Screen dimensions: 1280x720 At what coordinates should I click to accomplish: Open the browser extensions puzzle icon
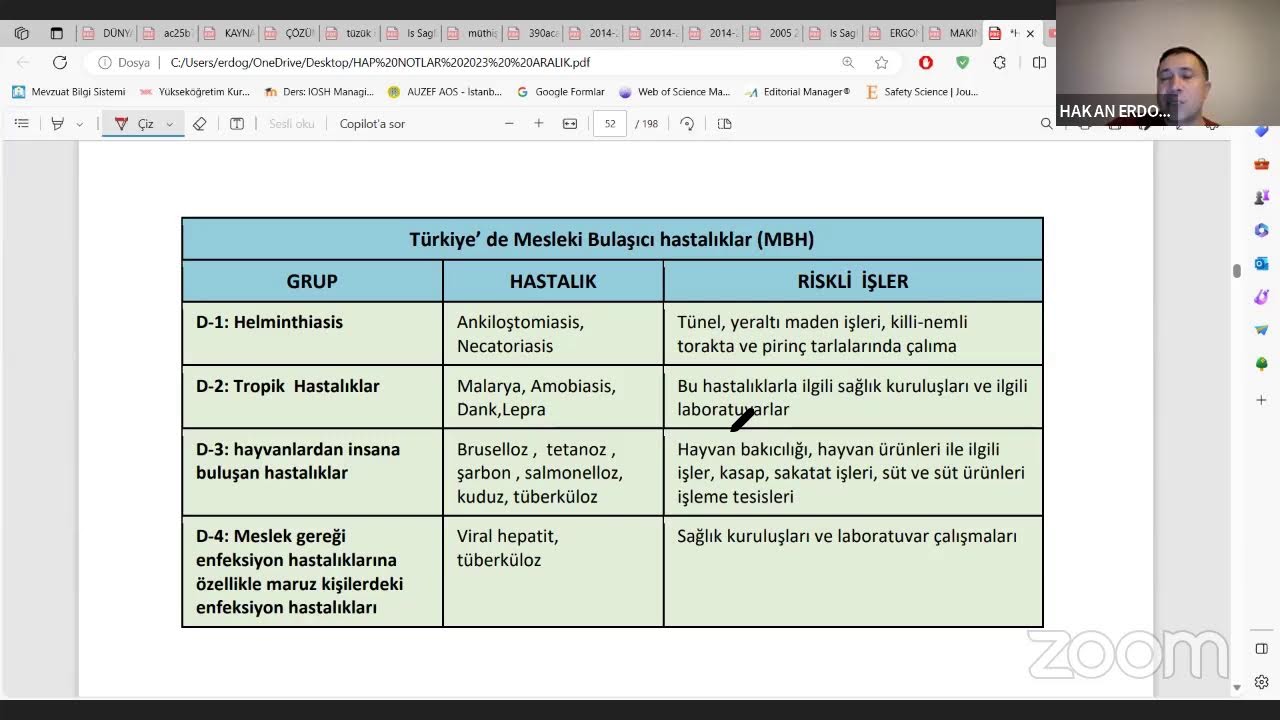999,62
